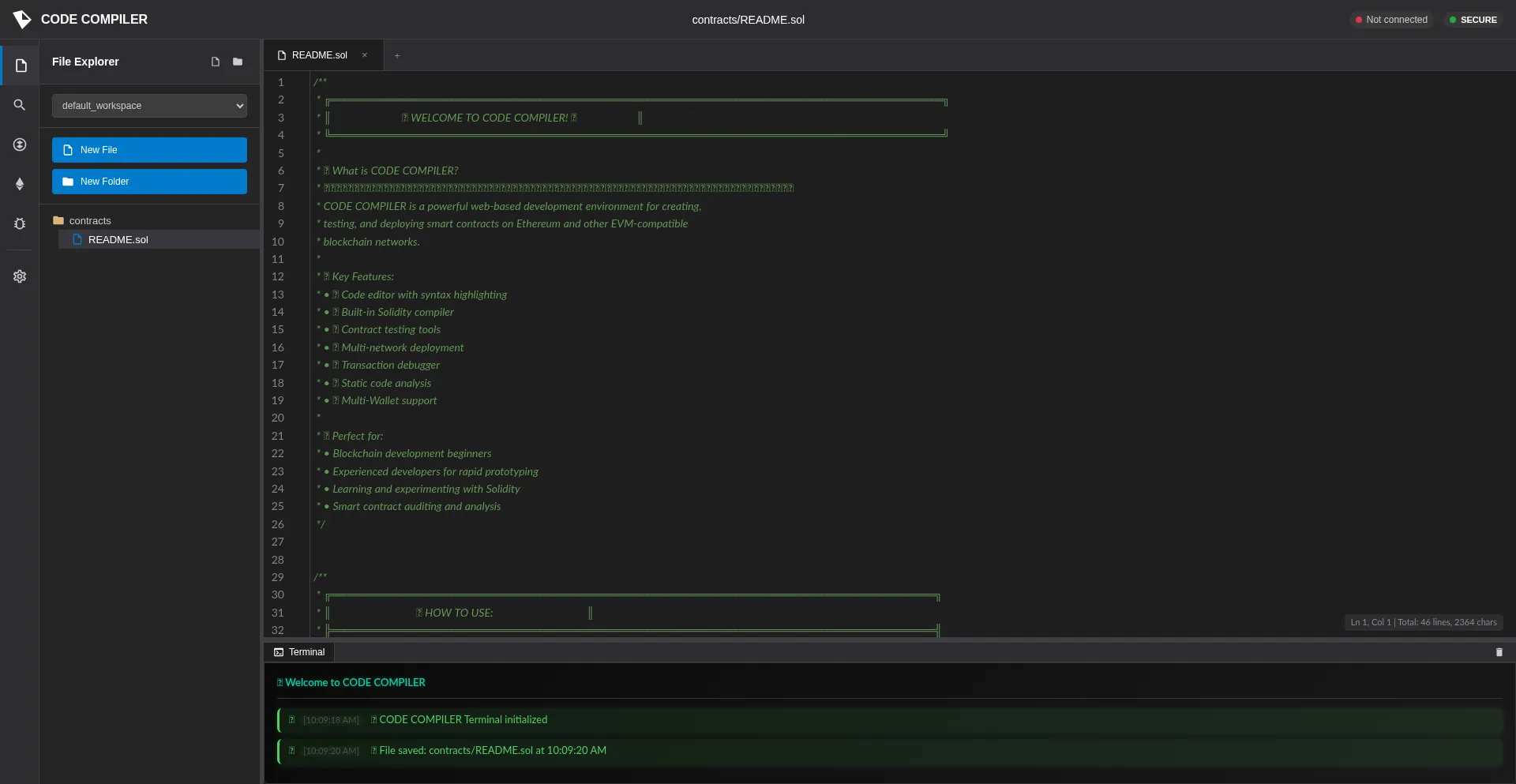Collapse the contracts folder

(89, 221)
